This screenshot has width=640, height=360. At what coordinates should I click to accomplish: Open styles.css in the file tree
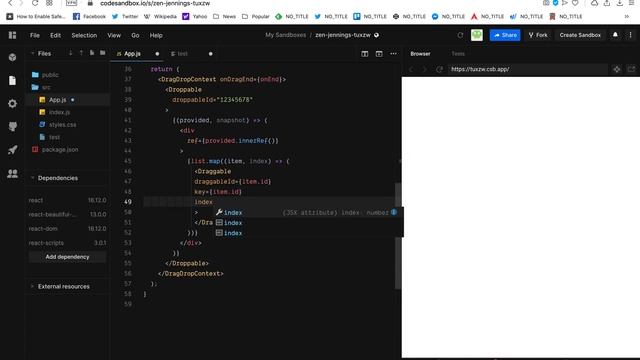[x=62, y=124]
